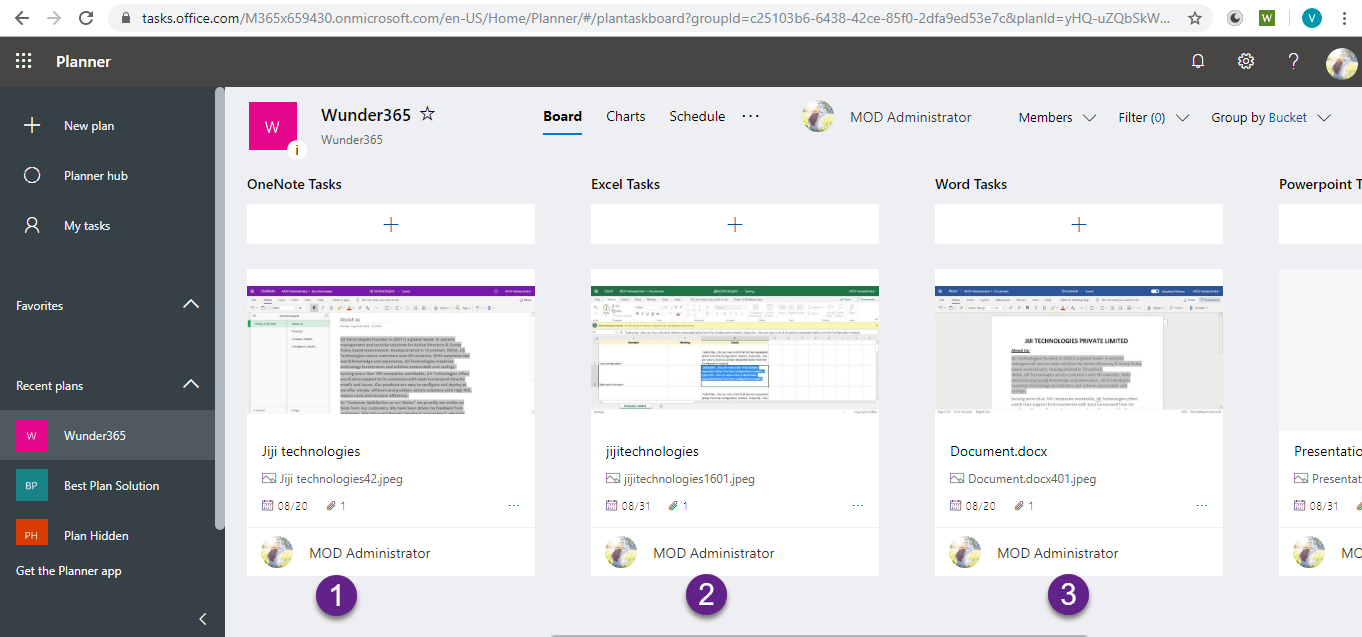Open Group by Bucket dropdown
The height and width of the screenshot is (637, 1362).
coord(1270,118)
